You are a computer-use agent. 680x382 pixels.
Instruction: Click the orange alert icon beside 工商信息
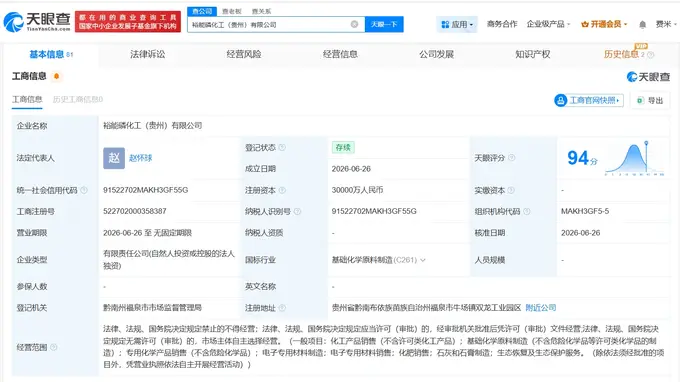pos(56,76)
